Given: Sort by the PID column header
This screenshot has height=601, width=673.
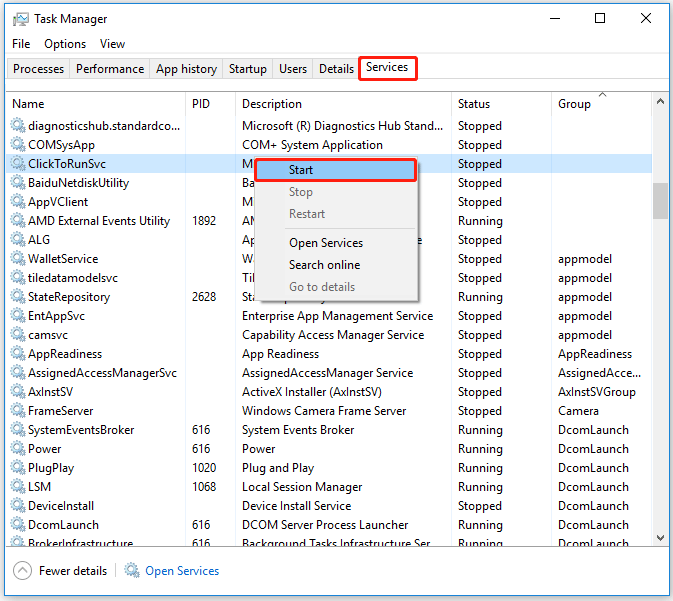Looking at the screenshot, I should 210,104.
